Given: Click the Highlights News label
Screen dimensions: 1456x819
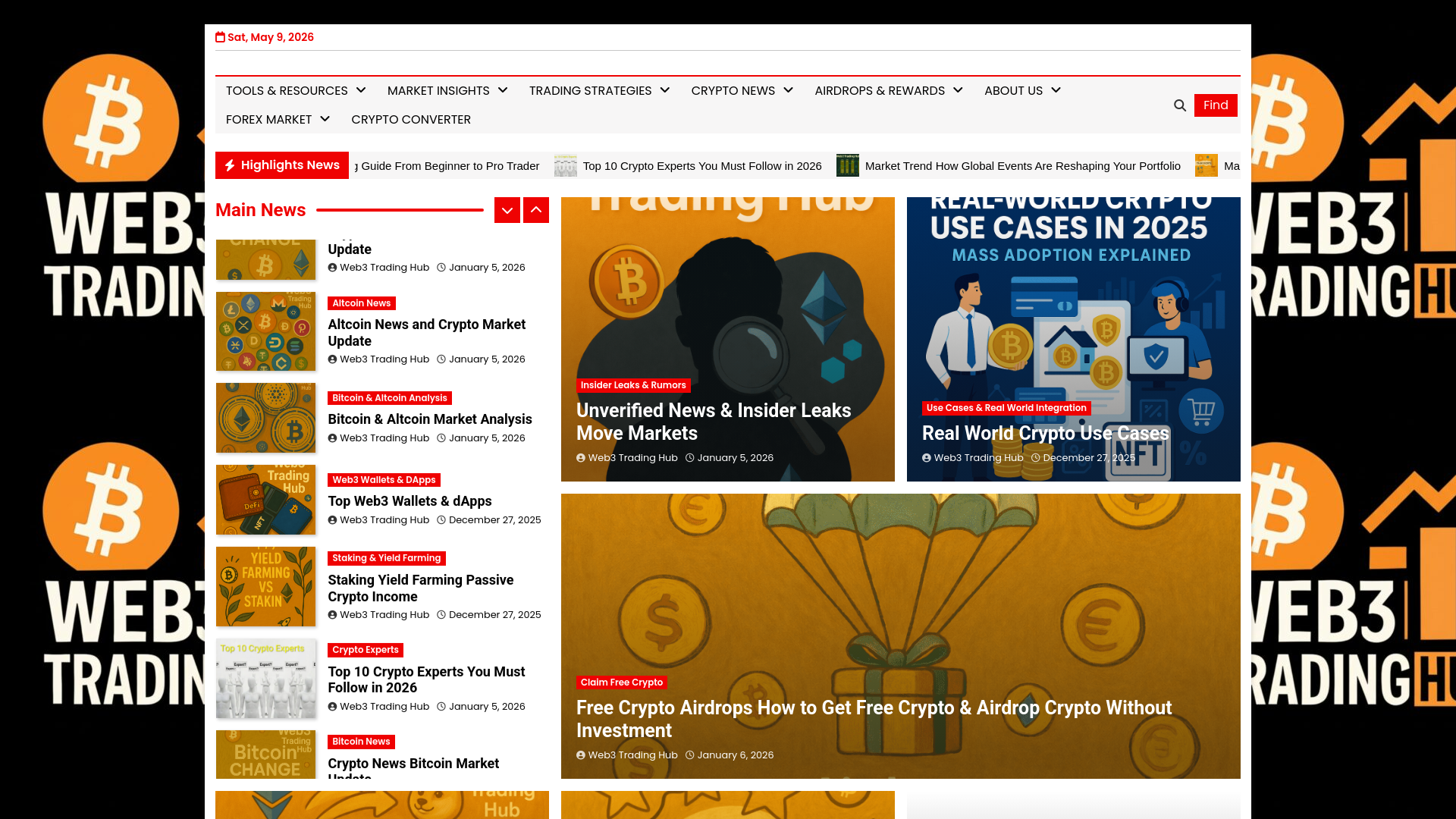Looking at the screenshot, I should 290,165.
